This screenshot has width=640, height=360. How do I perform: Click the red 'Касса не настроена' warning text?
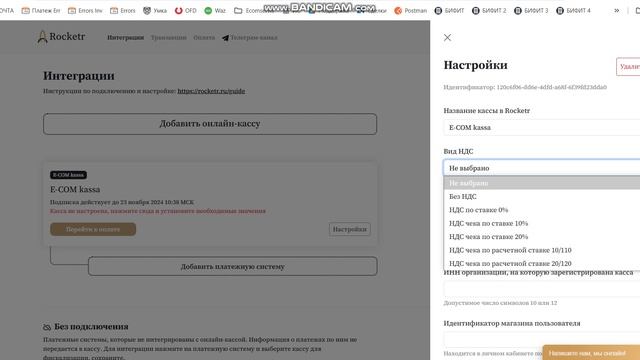point(158,211)
